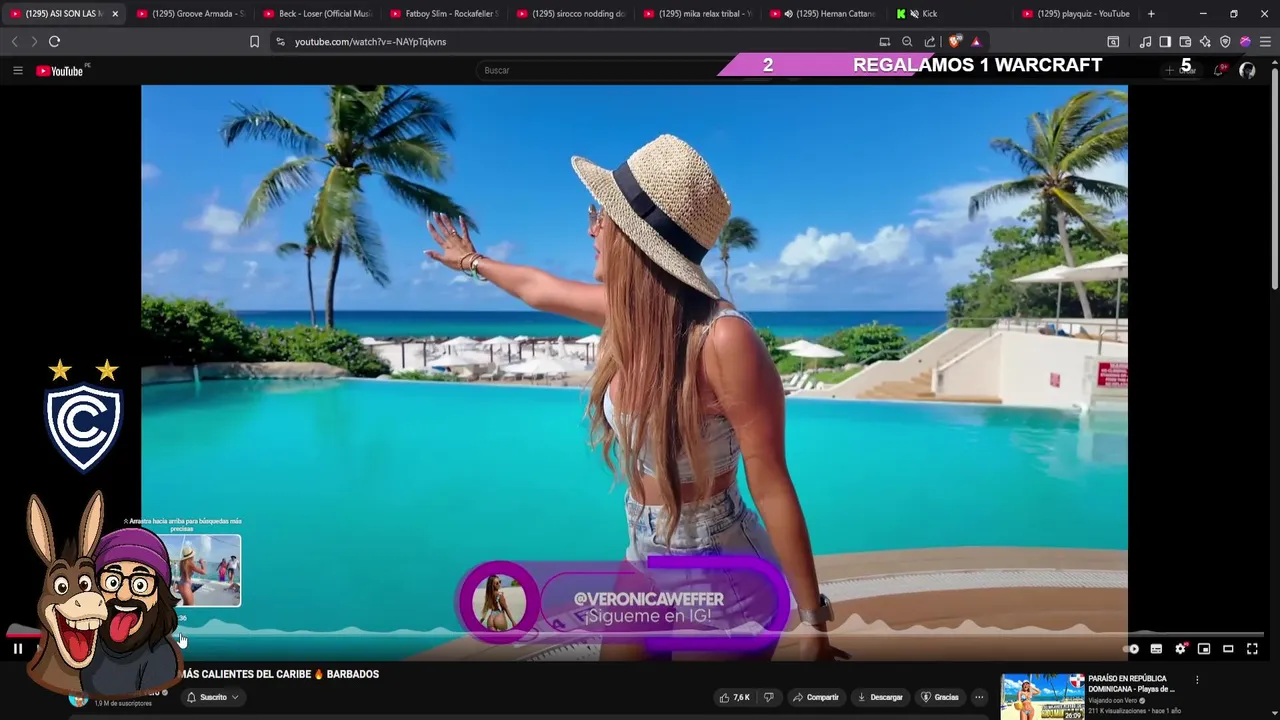The height and width of the screenshot is (720, 1280).
Task: Open the YouTube notifications bell
Action: 1219,70
